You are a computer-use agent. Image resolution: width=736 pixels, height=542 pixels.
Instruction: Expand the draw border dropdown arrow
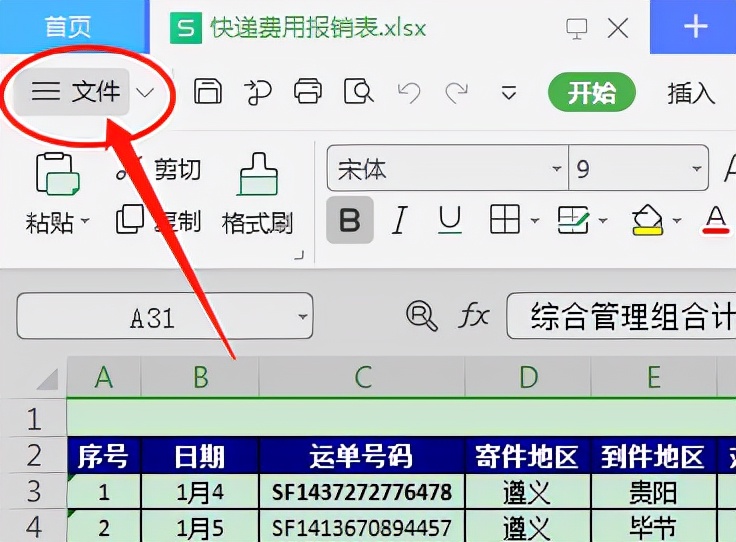pyautogui.click(x=603, y=220)
